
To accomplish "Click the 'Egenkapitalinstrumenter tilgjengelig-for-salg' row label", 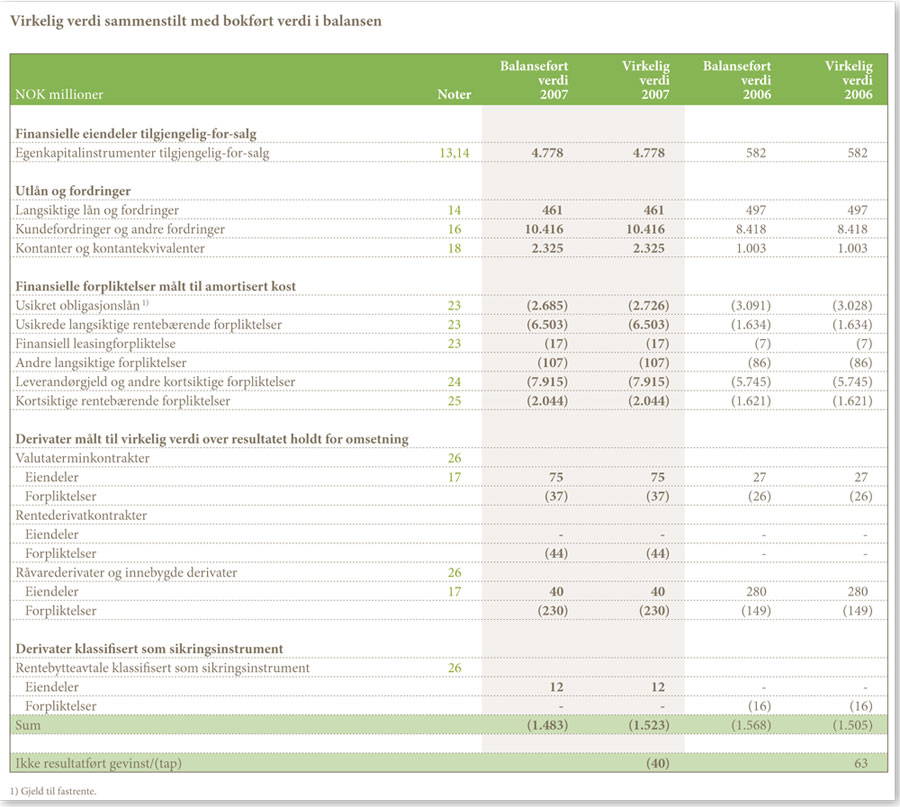I will point(142,153).
